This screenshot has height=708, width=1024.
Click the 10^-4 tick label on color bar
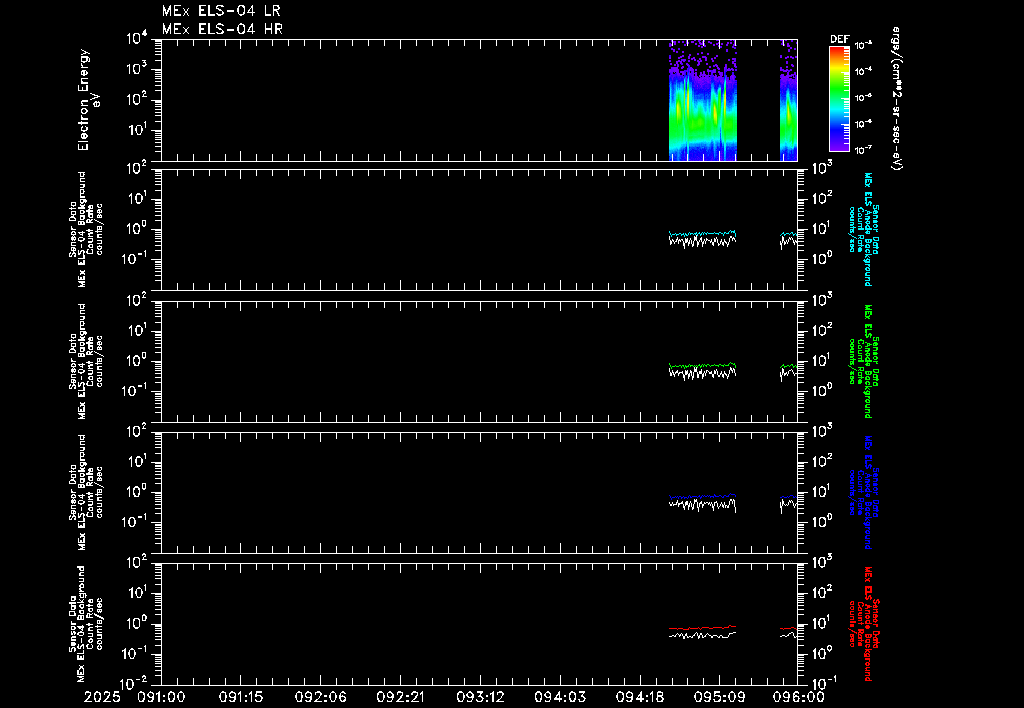[x=864, y=71]
